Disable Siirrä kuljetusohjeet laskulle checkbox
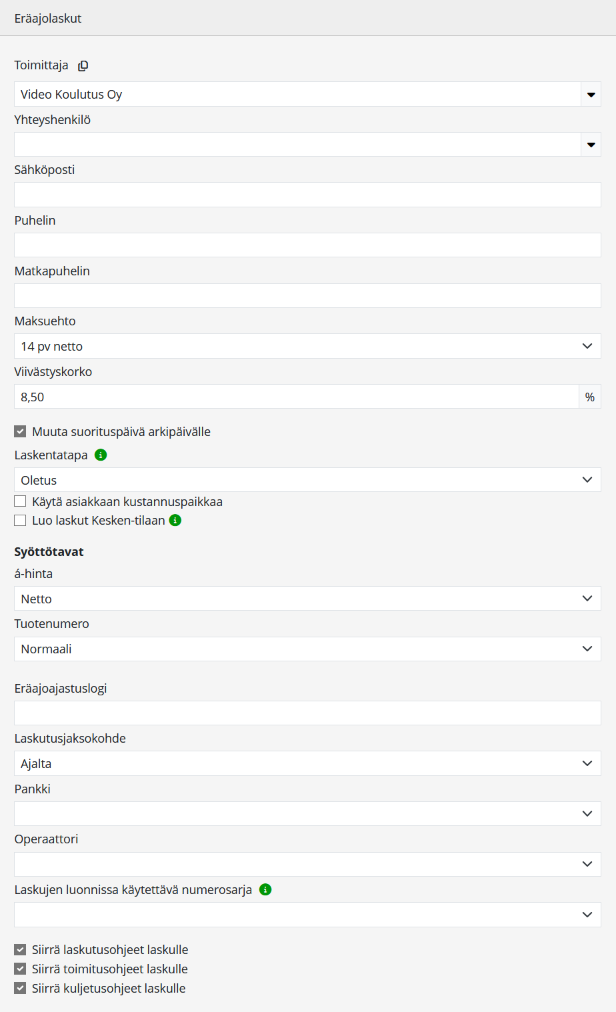 (21, 988)
